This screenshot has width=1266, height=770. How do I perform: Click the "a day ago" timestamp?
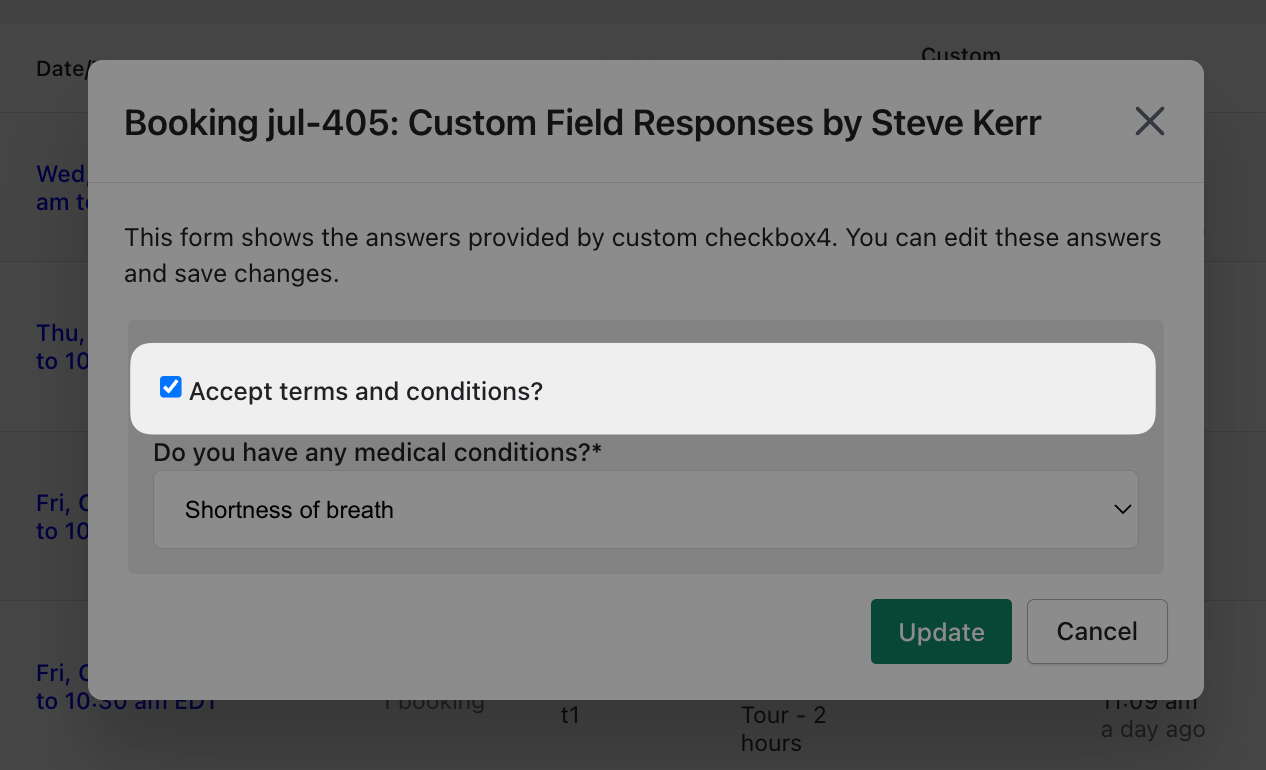pos(1152,730)
